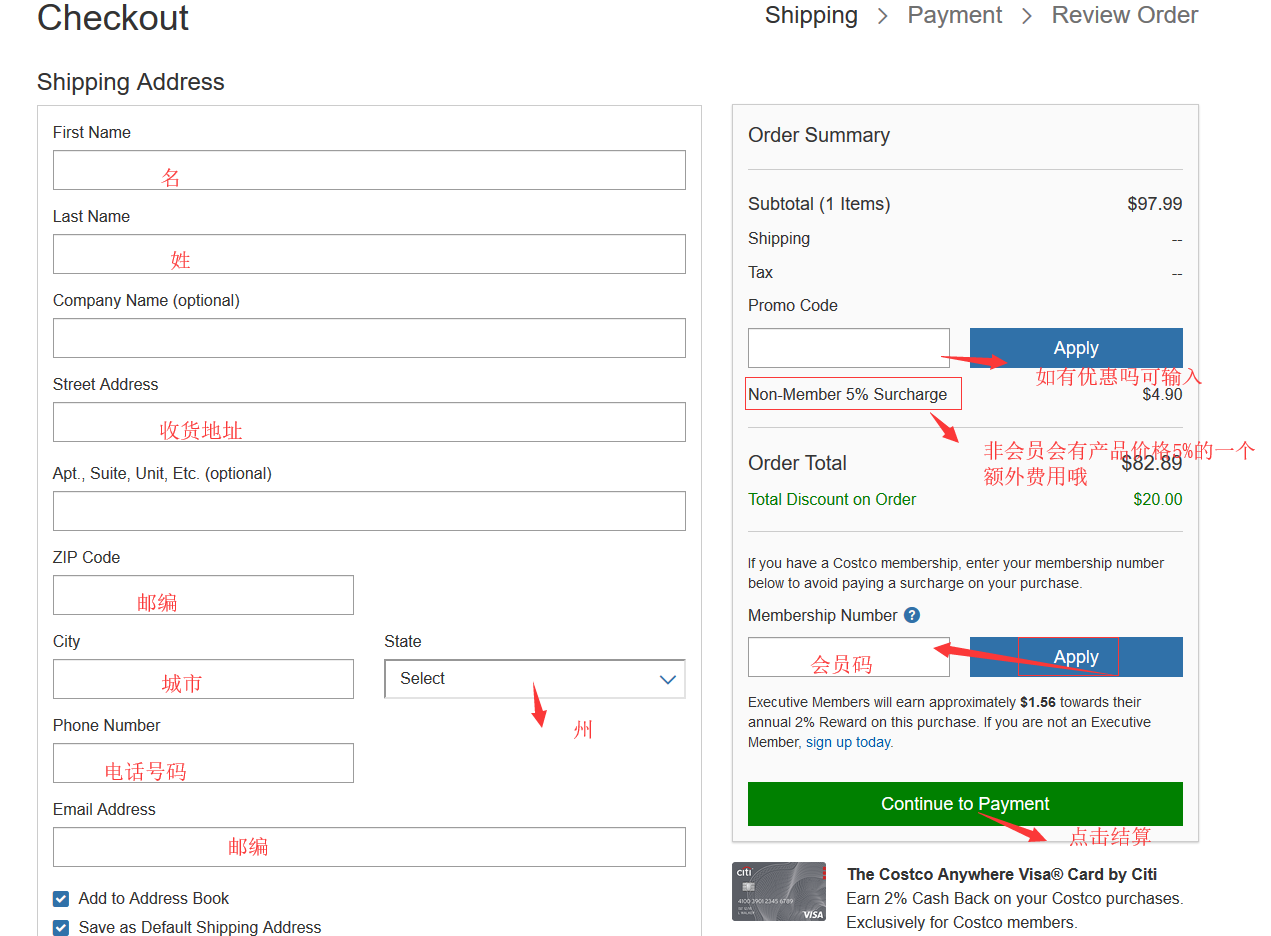The image size is (1271, 936).
Task: Click the Membership Number help question-mark icon
Action: [x=912, y=616]
